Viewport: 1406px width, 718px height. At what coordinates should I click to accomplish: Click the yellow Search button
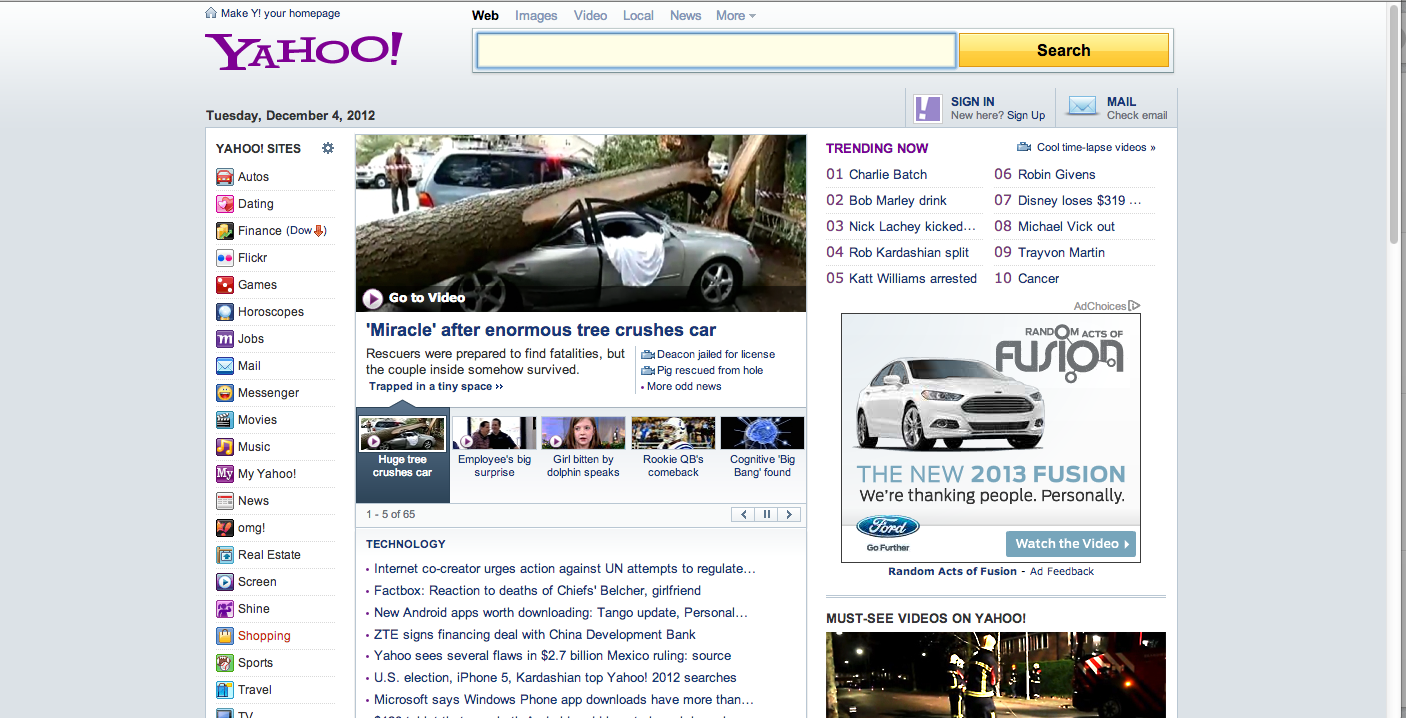pos(1063,49)
